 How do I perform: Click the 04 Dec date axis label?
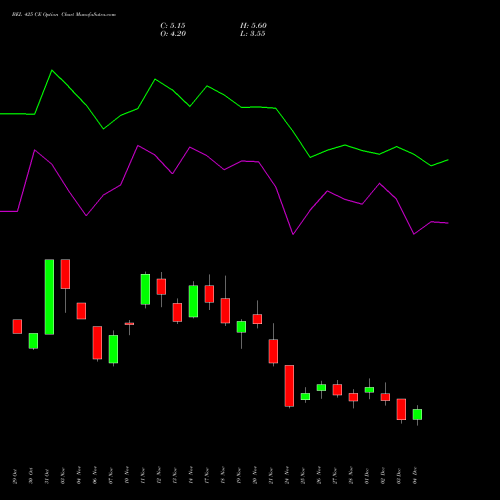tap(415, 476)
